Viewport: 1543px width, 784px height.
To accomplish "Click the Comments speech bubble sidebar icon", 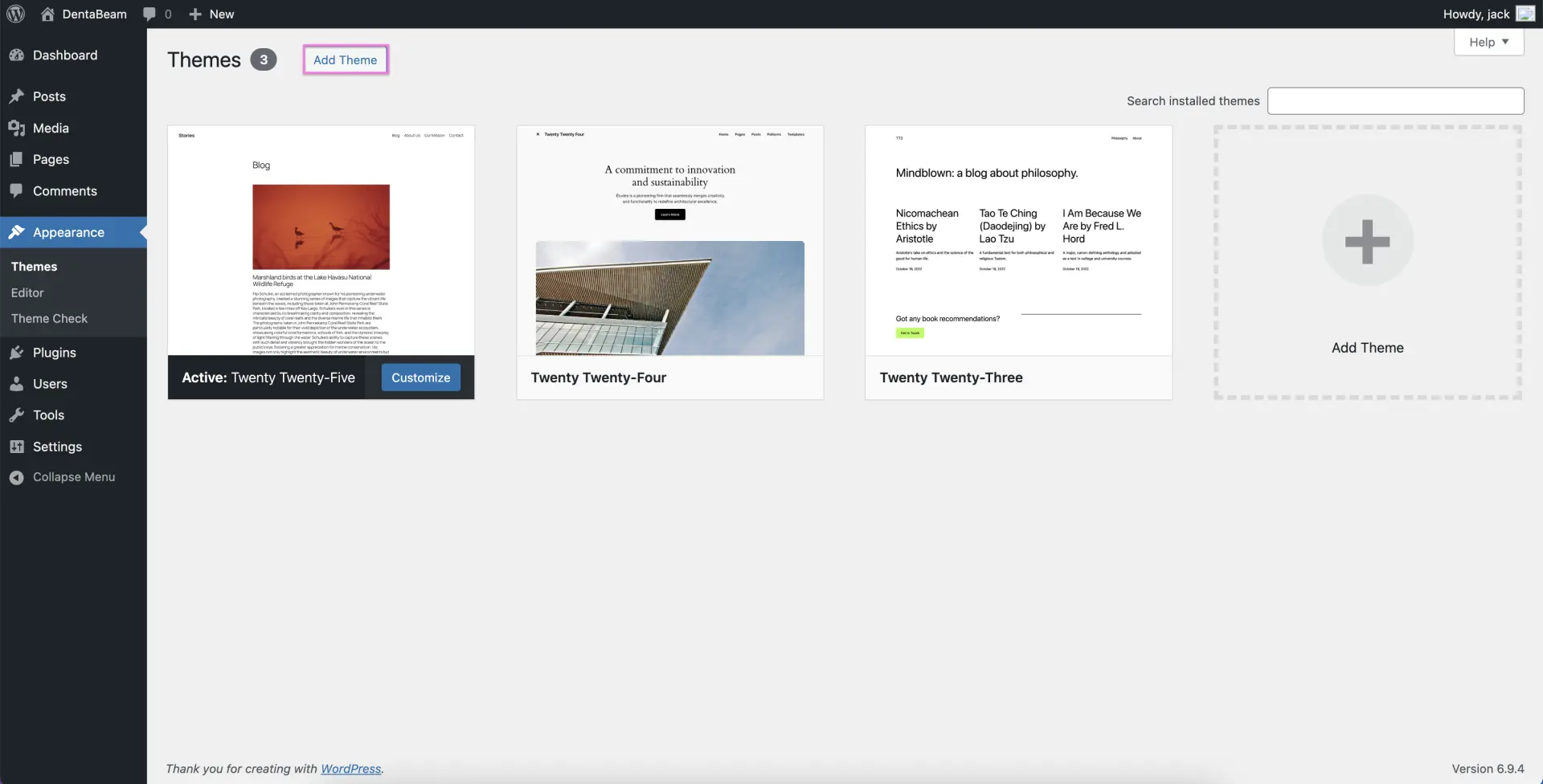I will [x=17, y=190].
